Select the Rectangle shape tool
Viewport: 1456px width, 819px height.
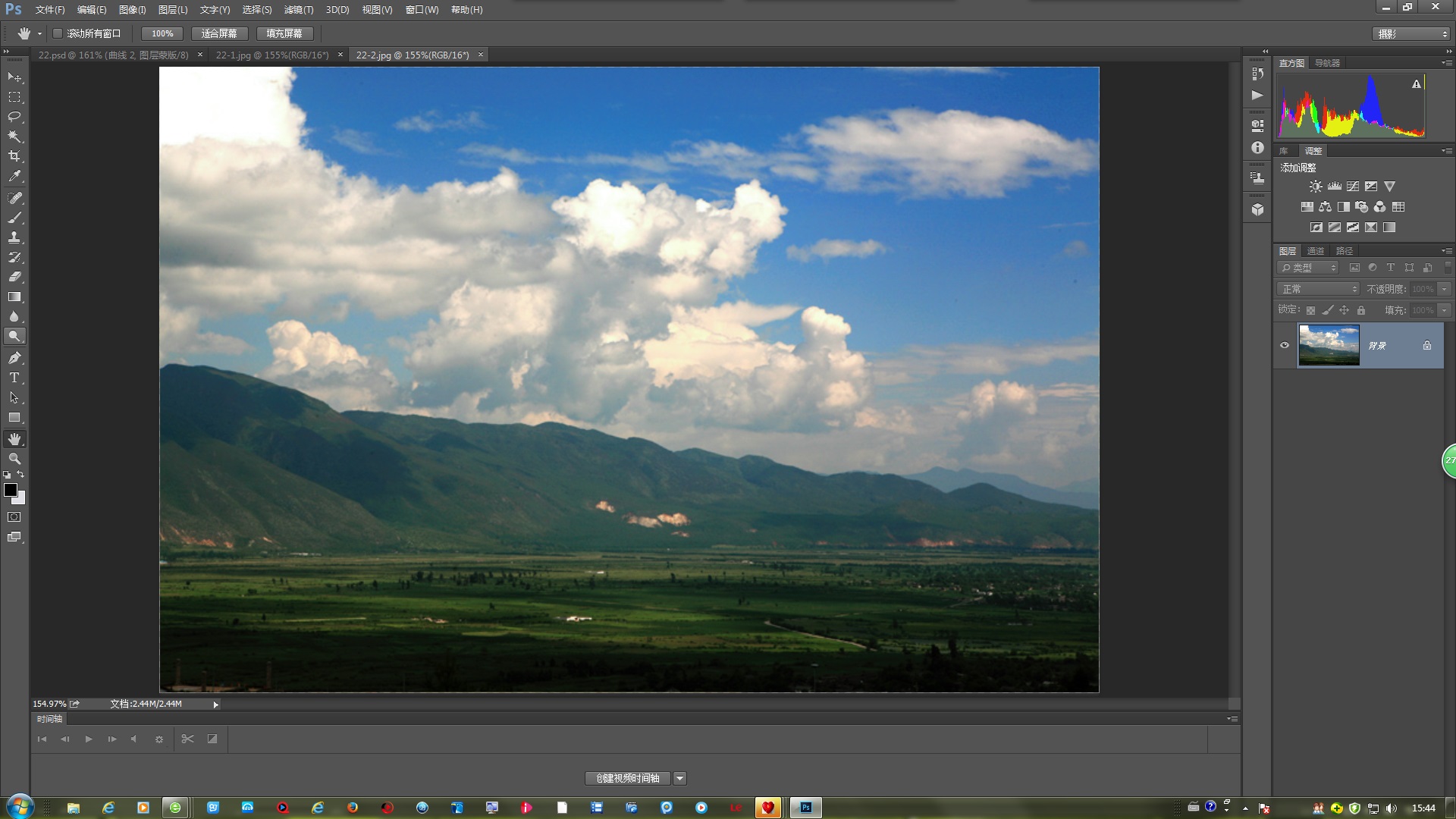[x=14, y=417]
